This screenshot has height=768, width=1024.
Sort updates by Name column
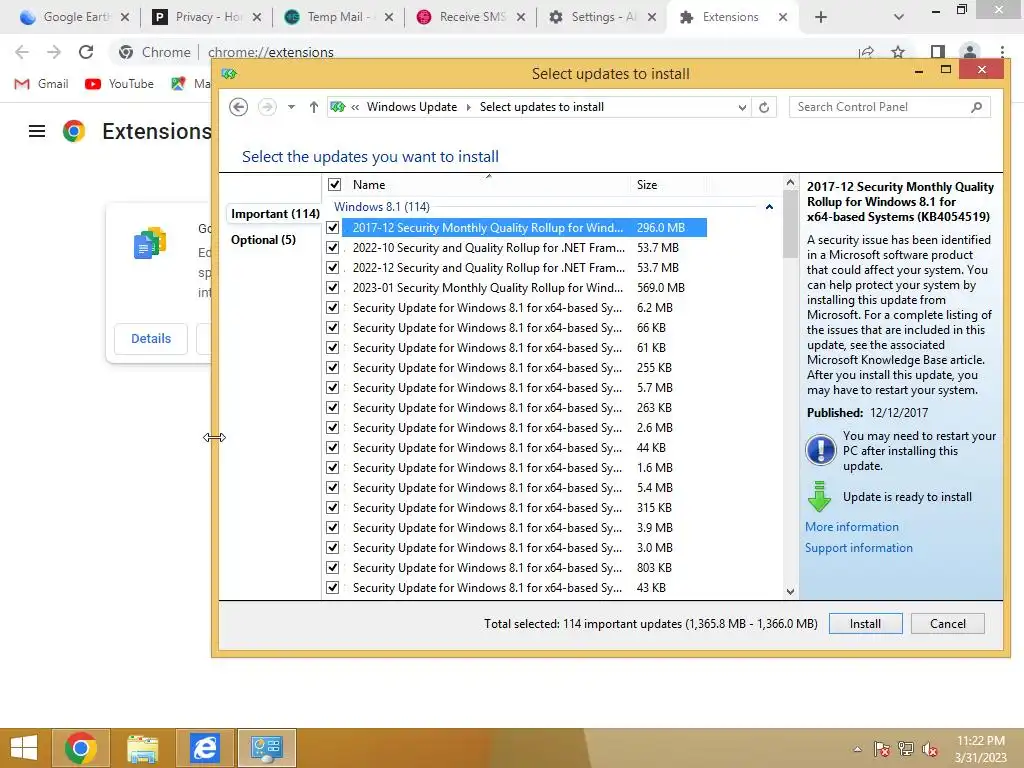click(369, 185)
